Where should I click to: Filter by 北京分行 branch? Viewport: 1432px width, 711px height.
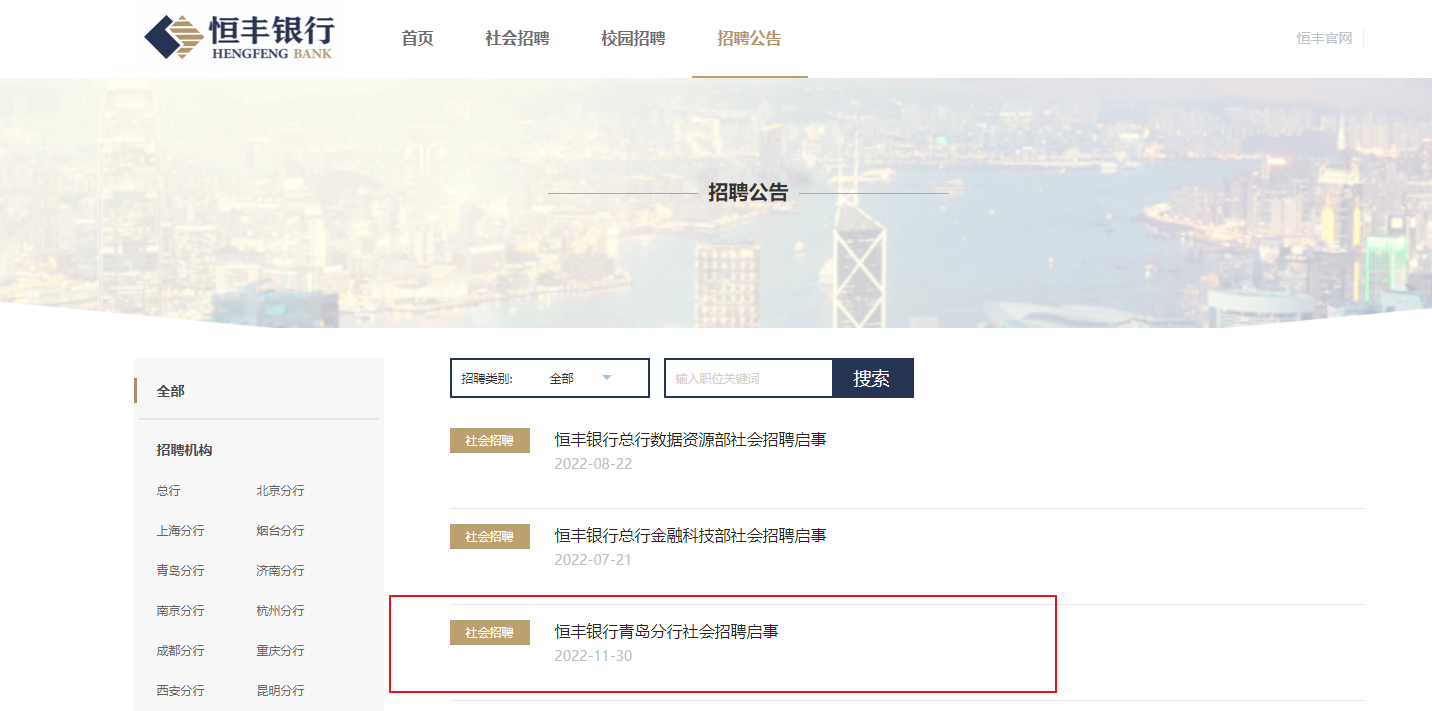point(280,491)
